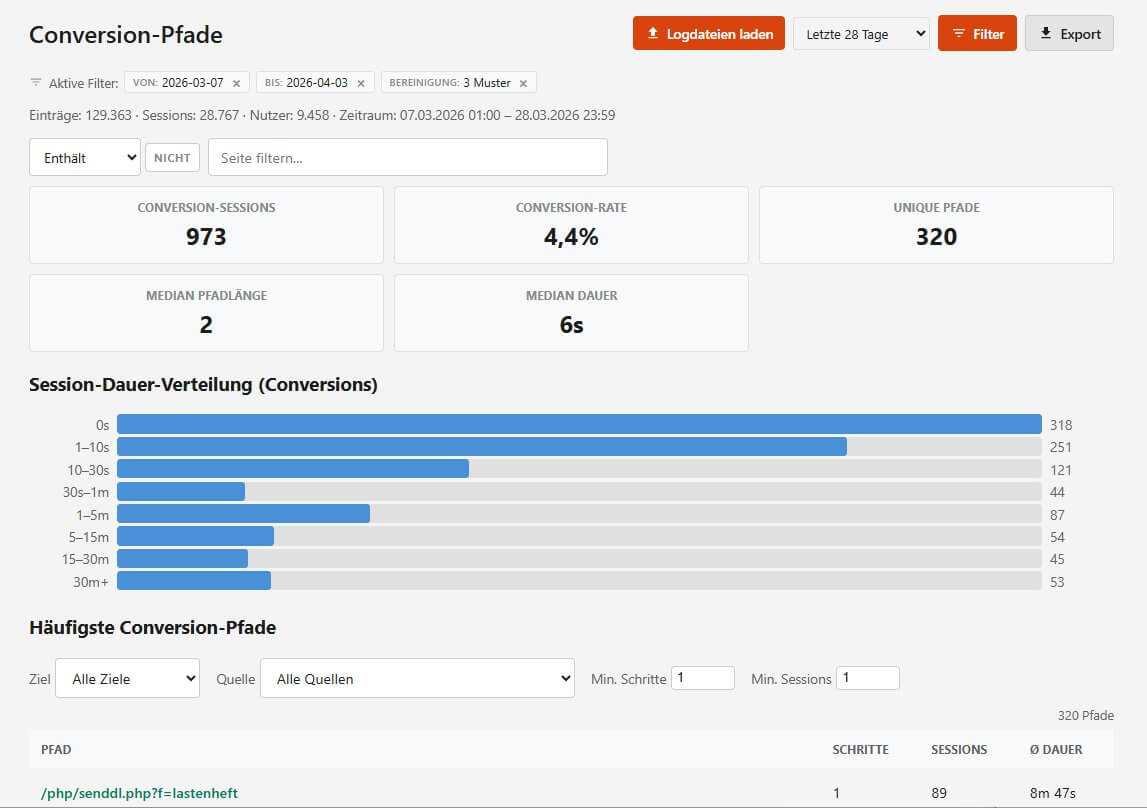
Task: Remove the BIS 2026-04-03 filter chip
Action: click(361, 83)
